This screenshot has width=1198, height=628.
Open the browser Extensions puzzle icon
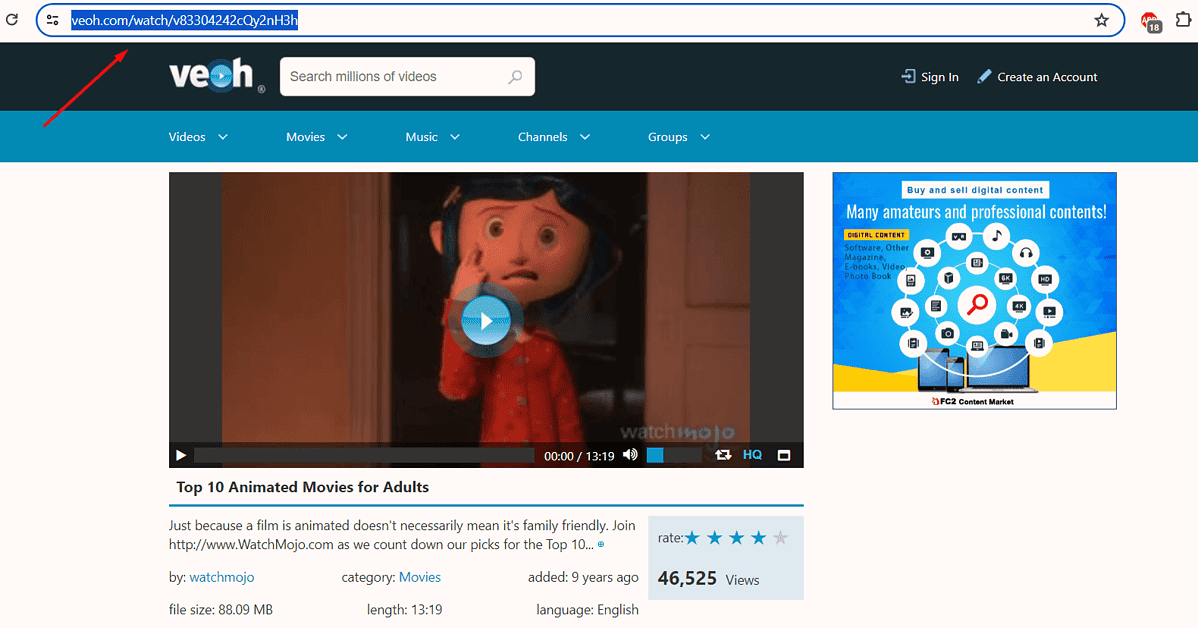[1185, 20]
